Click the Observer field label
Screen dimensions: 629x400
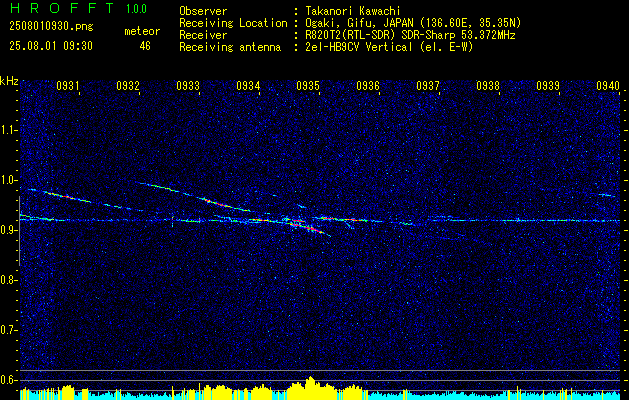coord(203,11)
